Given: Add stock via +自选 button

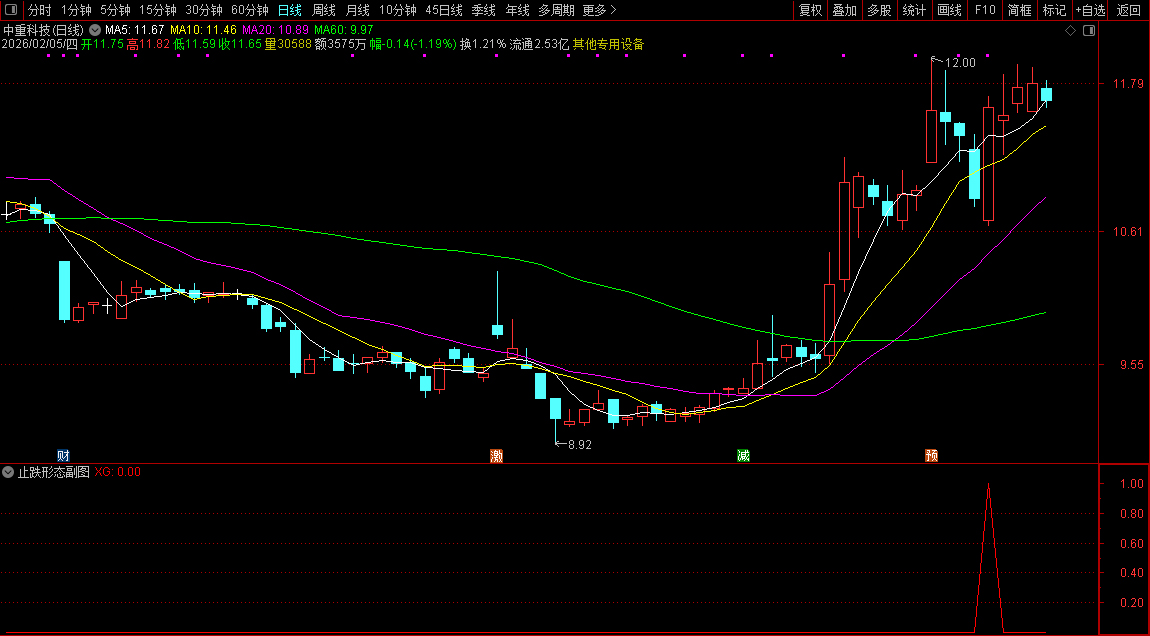Looking at the screenshot, I should click(x=1090, y=10).
